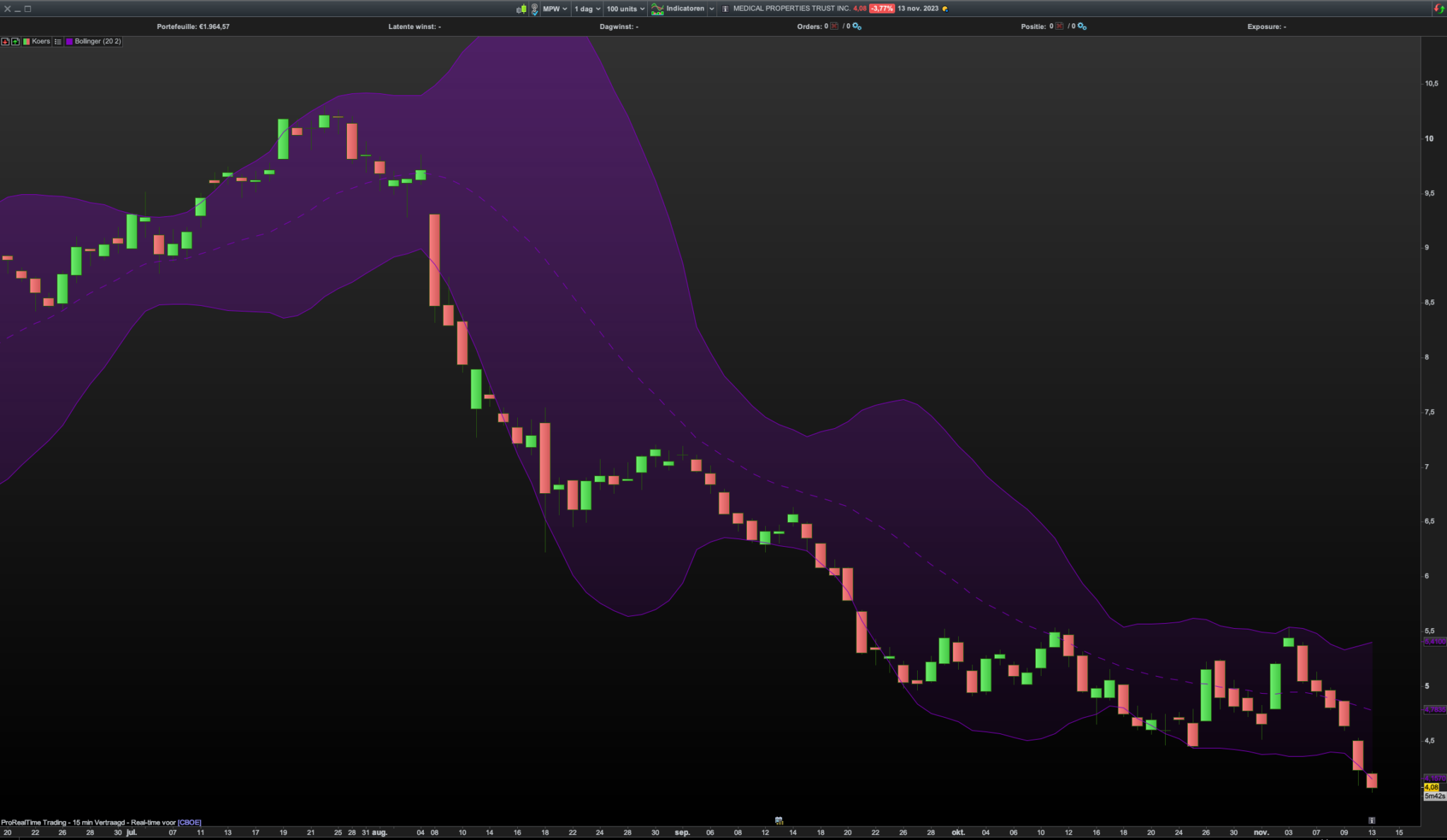The width and height of the screenshot is (1447, 840).
Task: Expand the arrow next to Indicatoren
Action: 711,9
